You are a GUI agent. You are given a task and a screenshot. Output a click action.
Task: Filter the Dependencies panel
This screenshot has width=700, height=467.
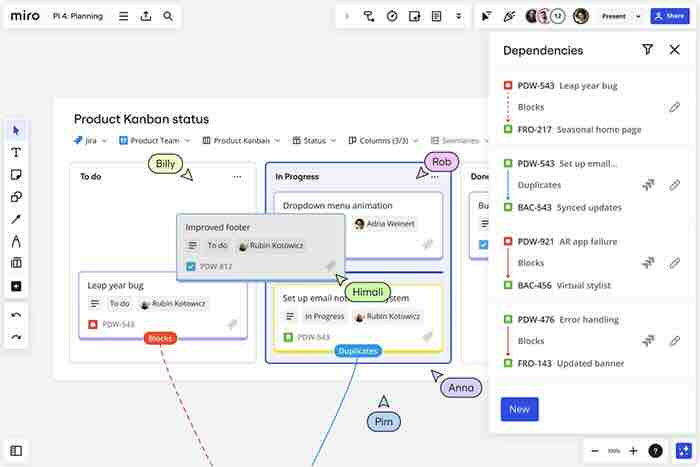coord(647,50)
